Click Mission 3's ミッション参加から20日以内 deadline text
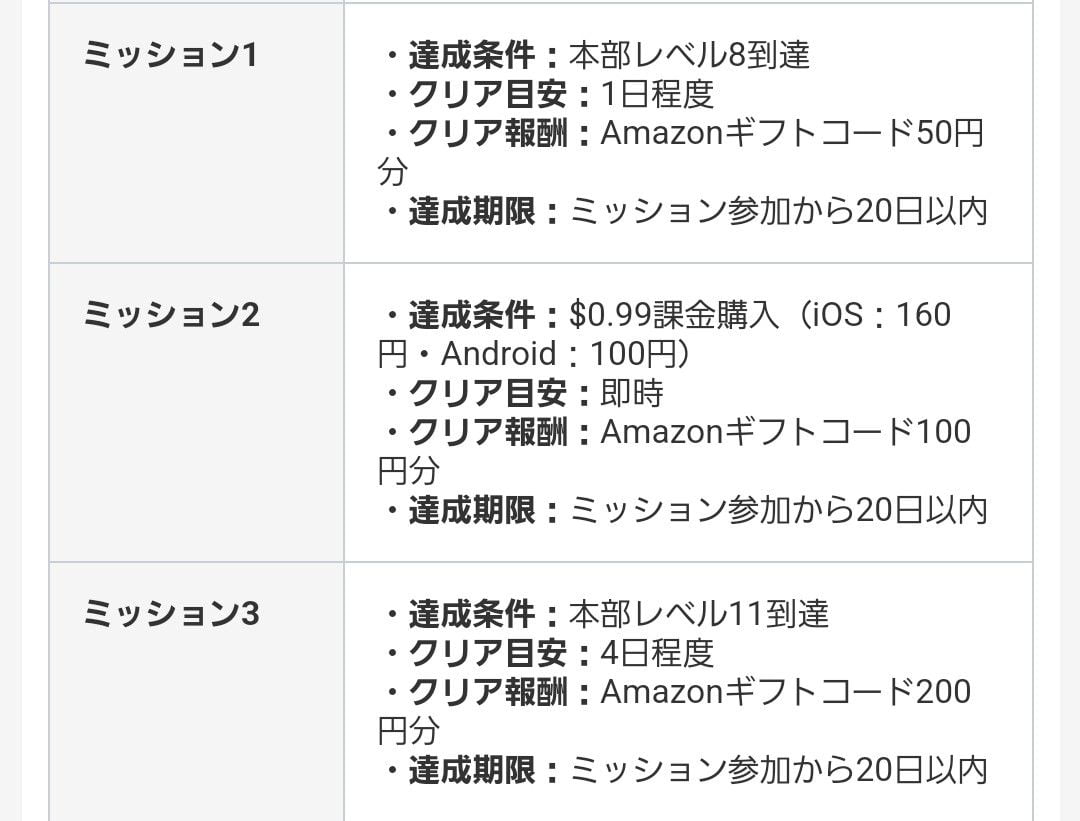Viewport: 1080px width, 821px height. click(x=778, y=770)
